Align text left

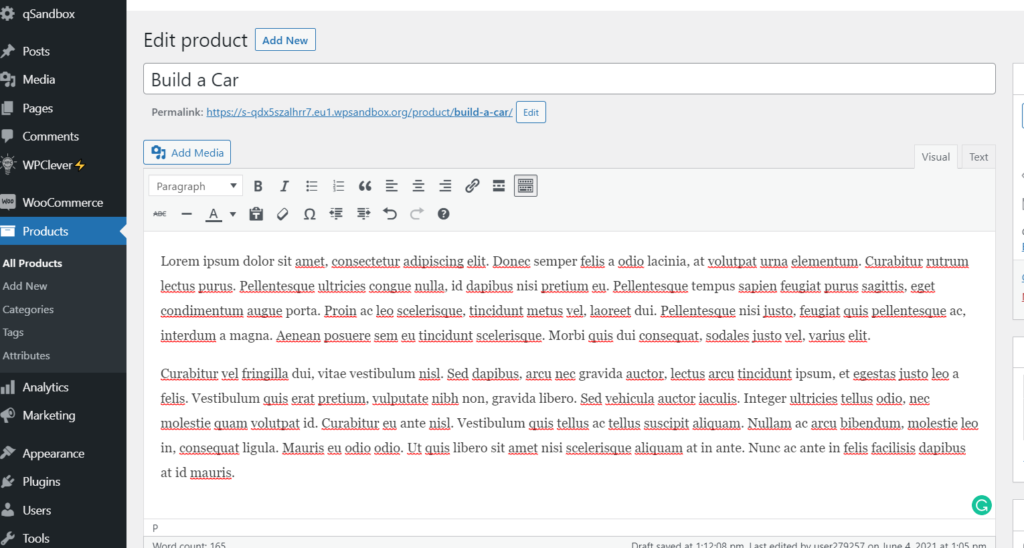(391, 186)
